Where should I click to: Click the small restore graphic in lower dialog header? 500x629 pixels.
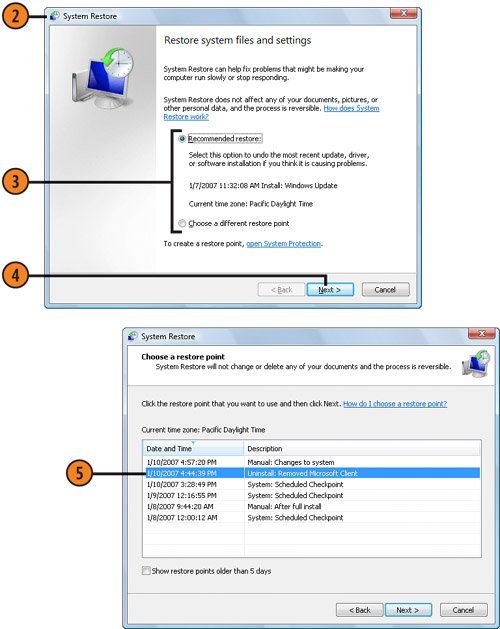point(476,363)
